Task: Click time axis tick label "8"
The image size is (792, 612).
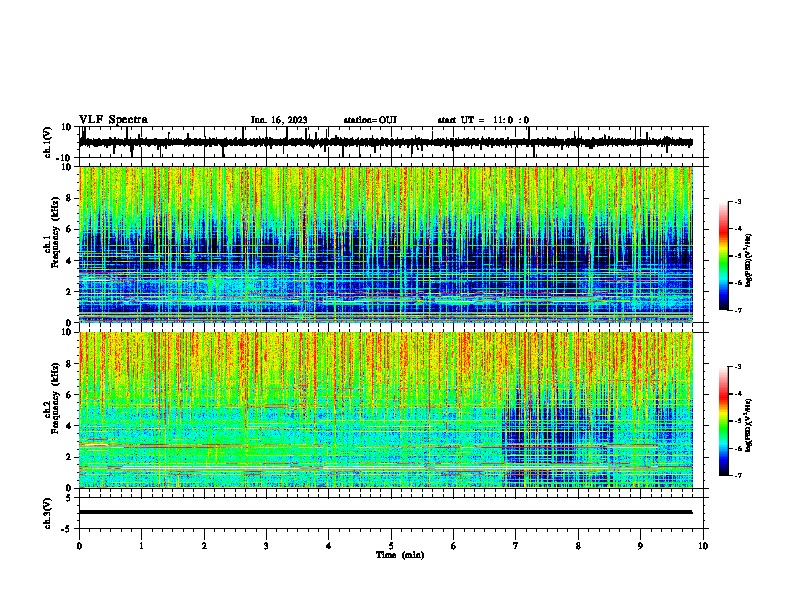Action: pyautogui.click(x=578, y=546)
